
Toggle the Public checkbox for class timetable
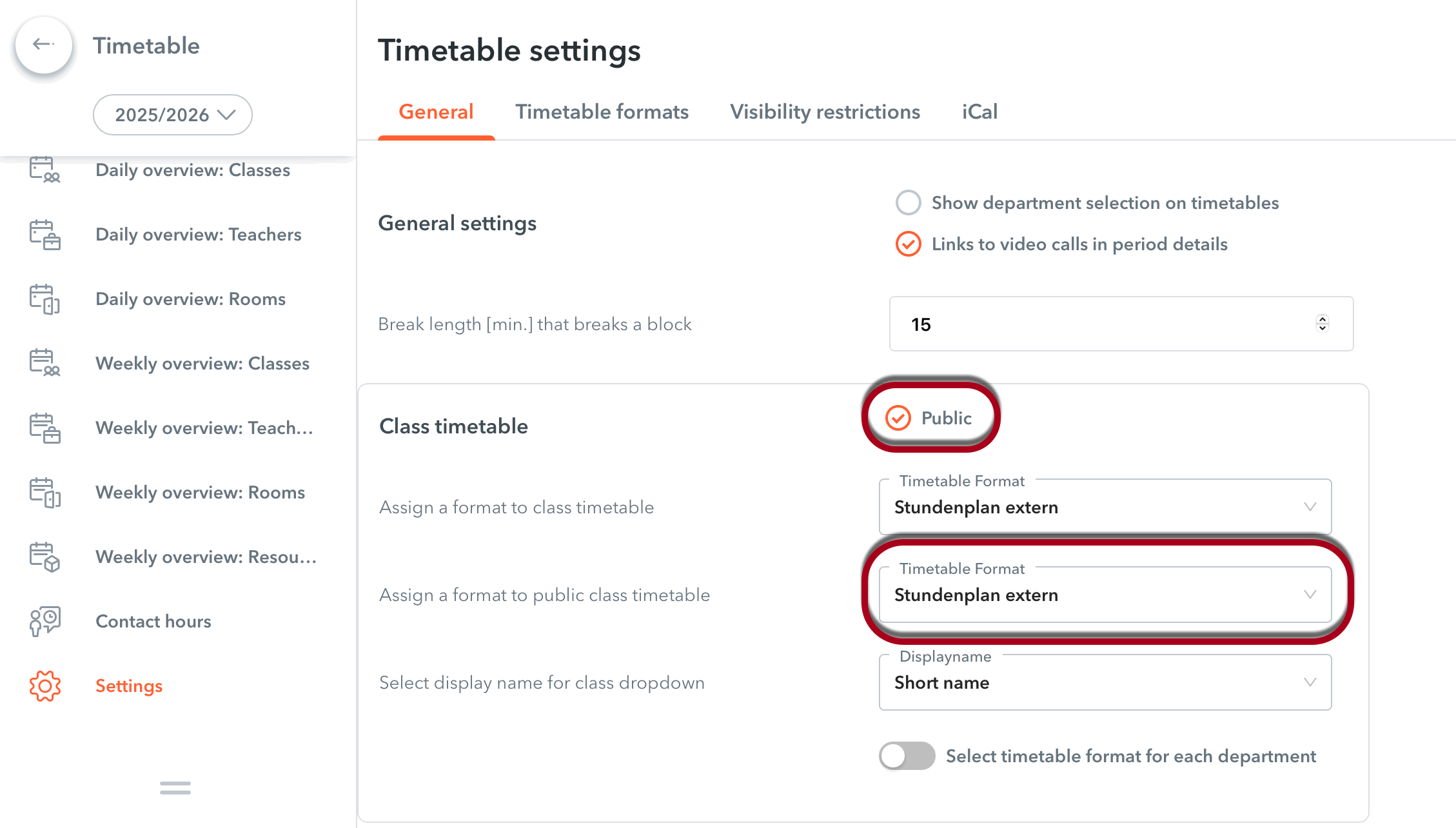pos(898,418)
